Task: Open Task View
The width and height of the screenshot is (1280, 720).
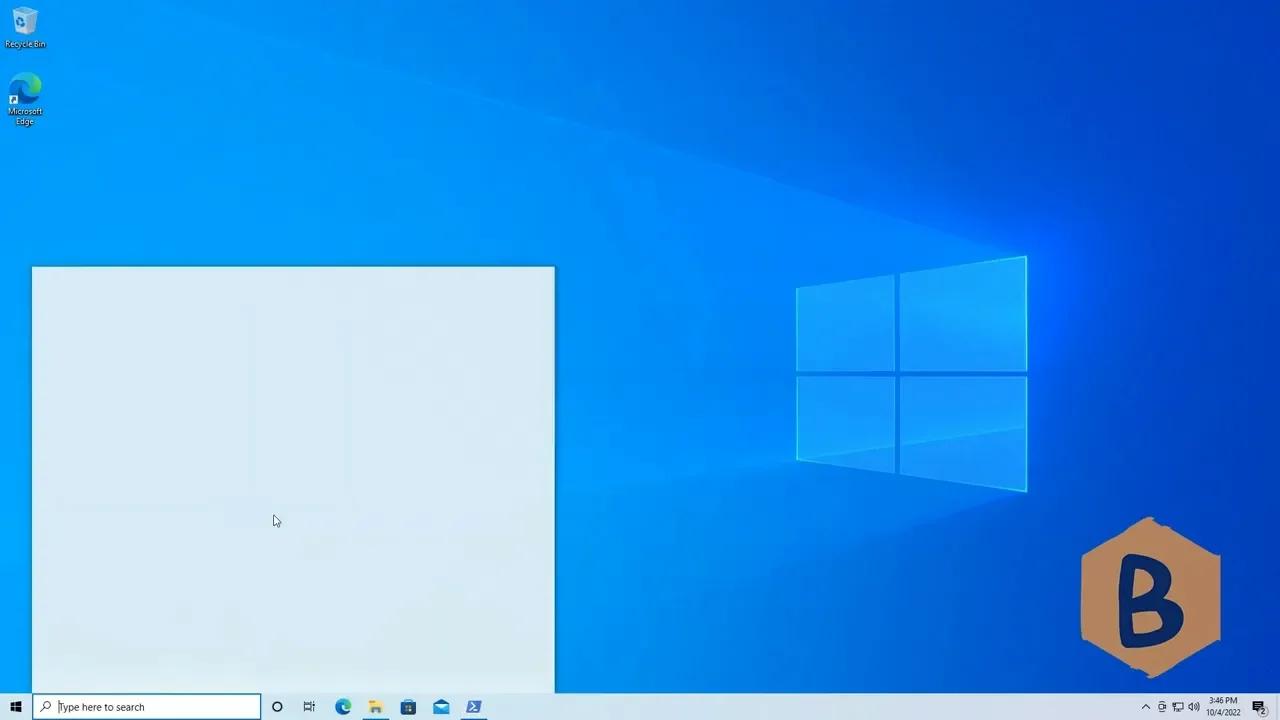Action: [x=309, y=707]
